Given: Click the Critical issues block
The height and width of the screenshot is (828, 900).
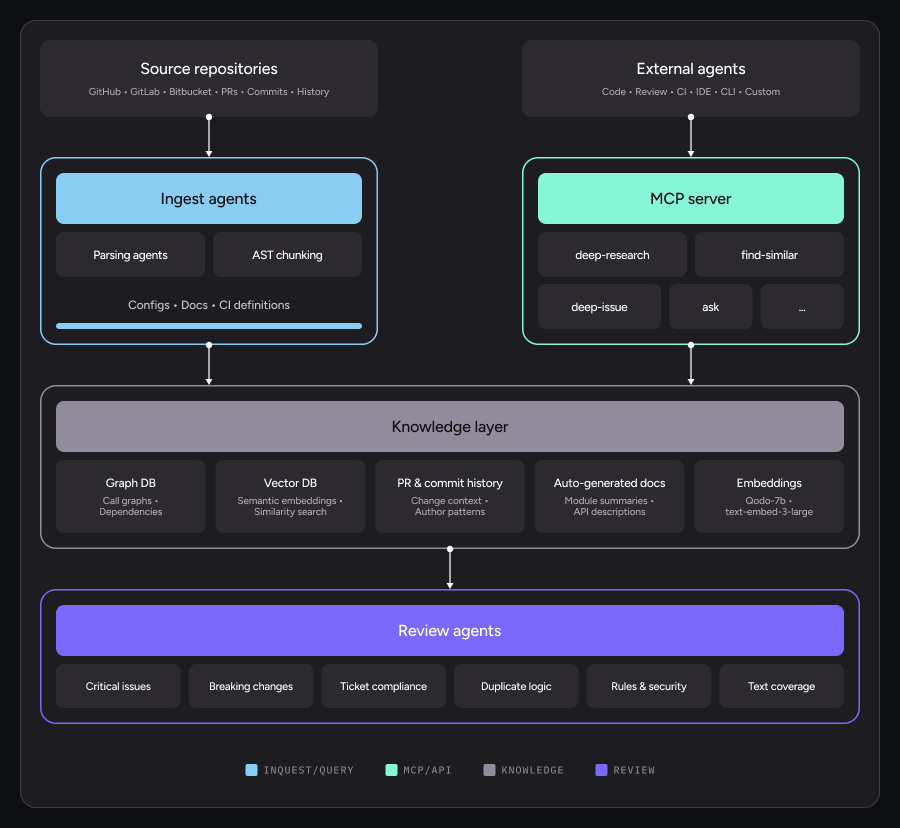Looking at the screenshot, I should click(118, 686).
